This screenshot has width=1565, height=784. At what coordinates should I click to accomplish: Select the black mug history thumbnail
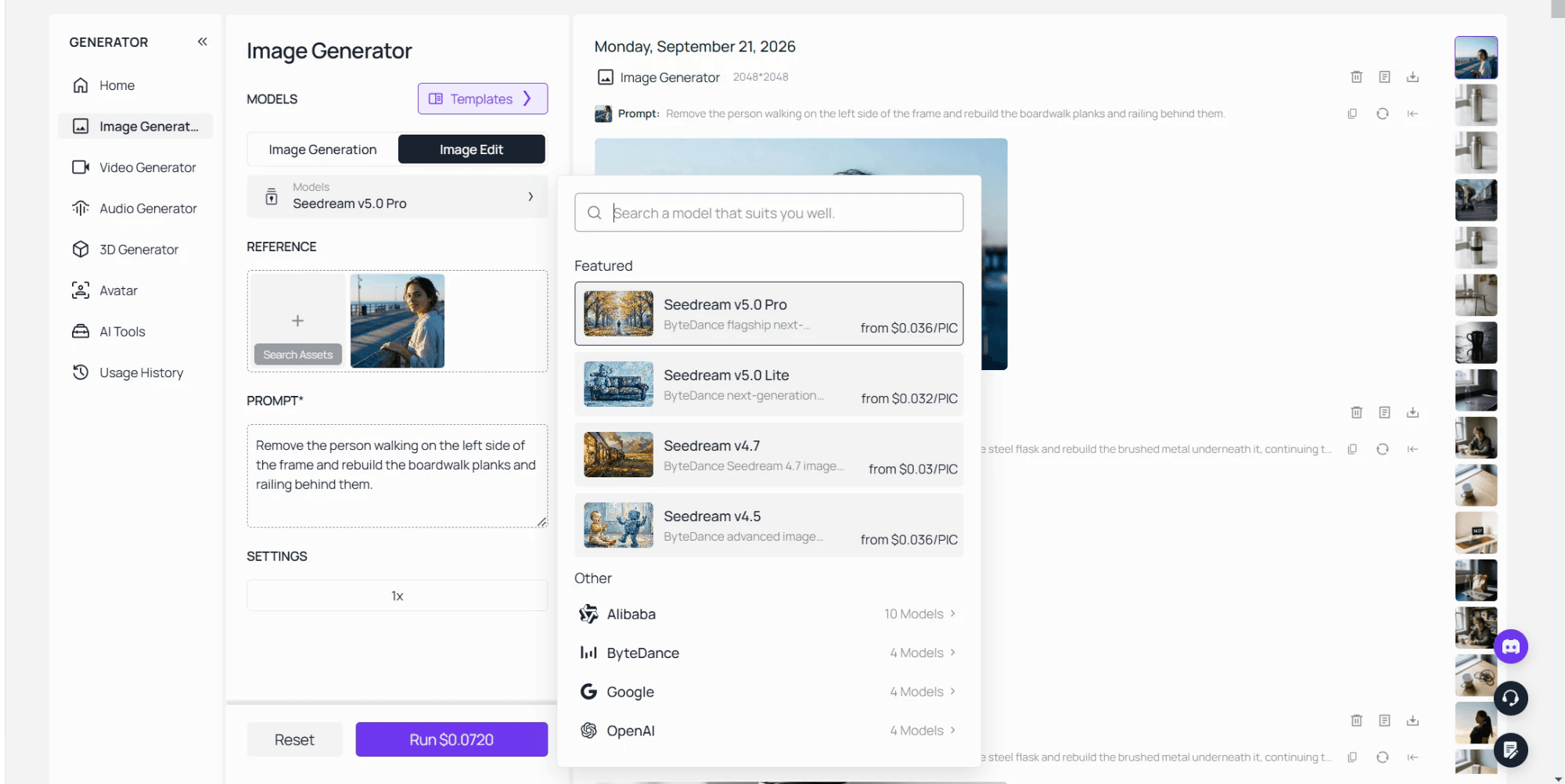[x=1476, y=343]
